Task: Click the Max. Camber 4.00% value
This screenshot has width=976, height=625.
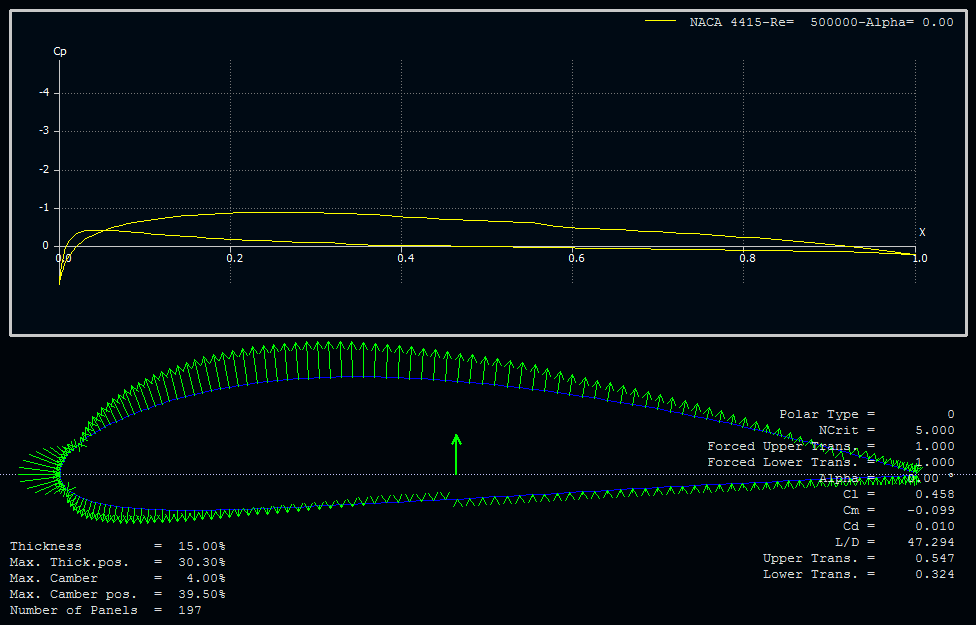Action: (x=205, y=578)
